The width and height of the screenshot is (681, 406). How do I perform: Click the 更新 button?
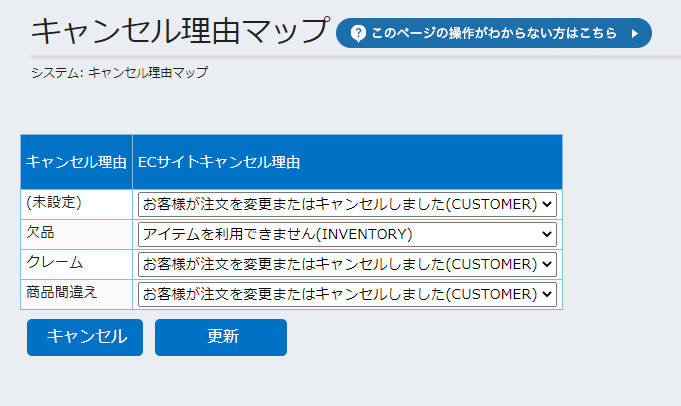(221, 337)
